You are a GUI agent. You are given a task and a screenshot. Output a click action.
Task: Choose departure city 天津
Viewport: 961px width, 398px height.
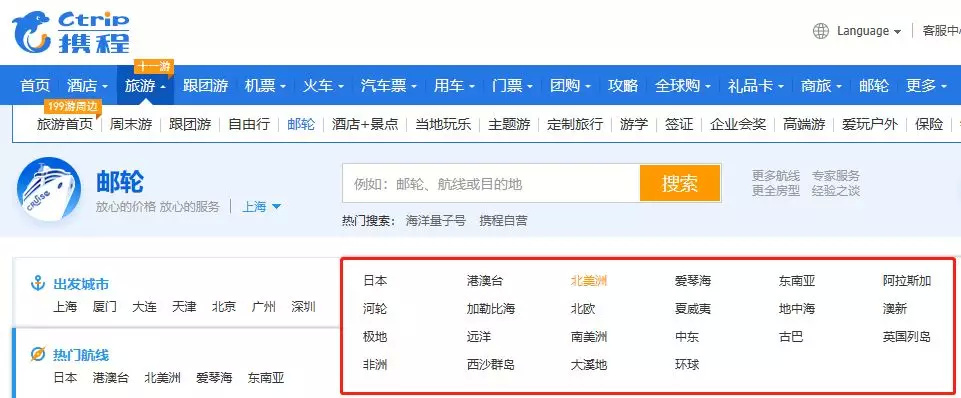184,307
